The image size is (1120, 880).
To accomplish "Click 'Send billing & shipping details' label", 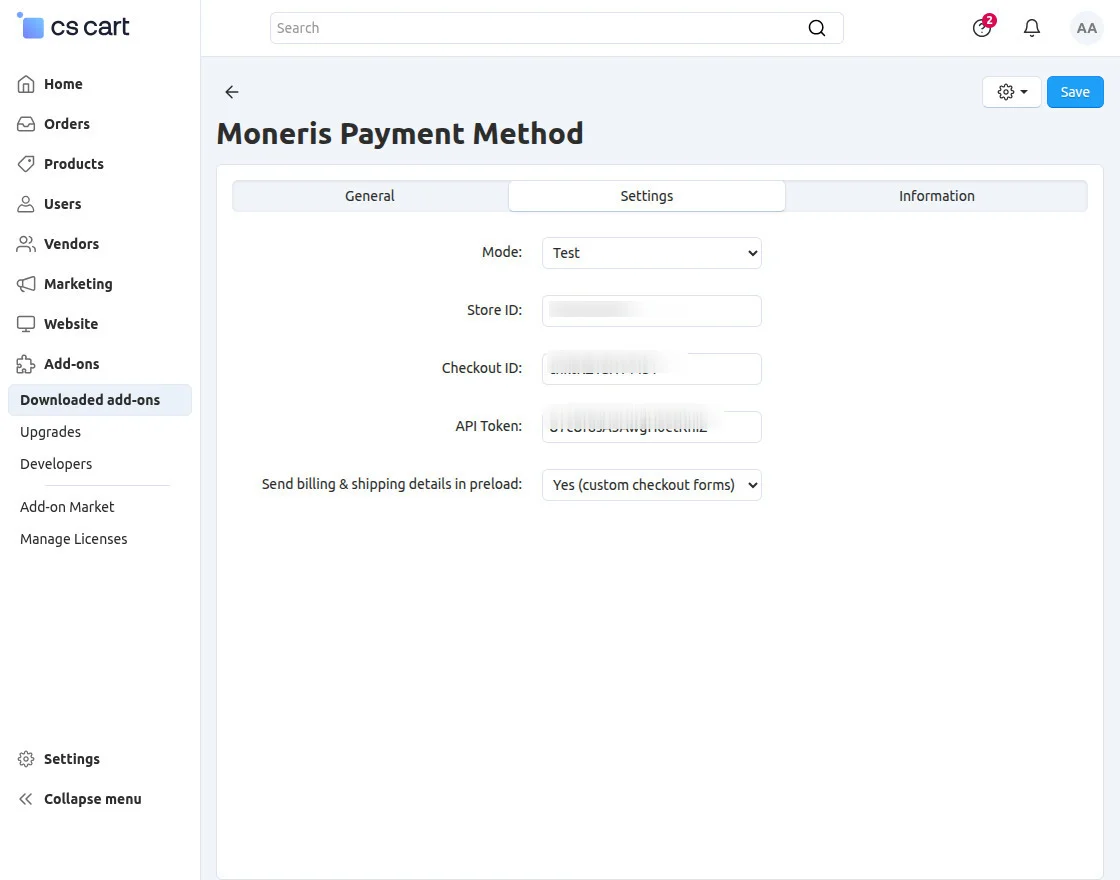I will coord(392,484).
